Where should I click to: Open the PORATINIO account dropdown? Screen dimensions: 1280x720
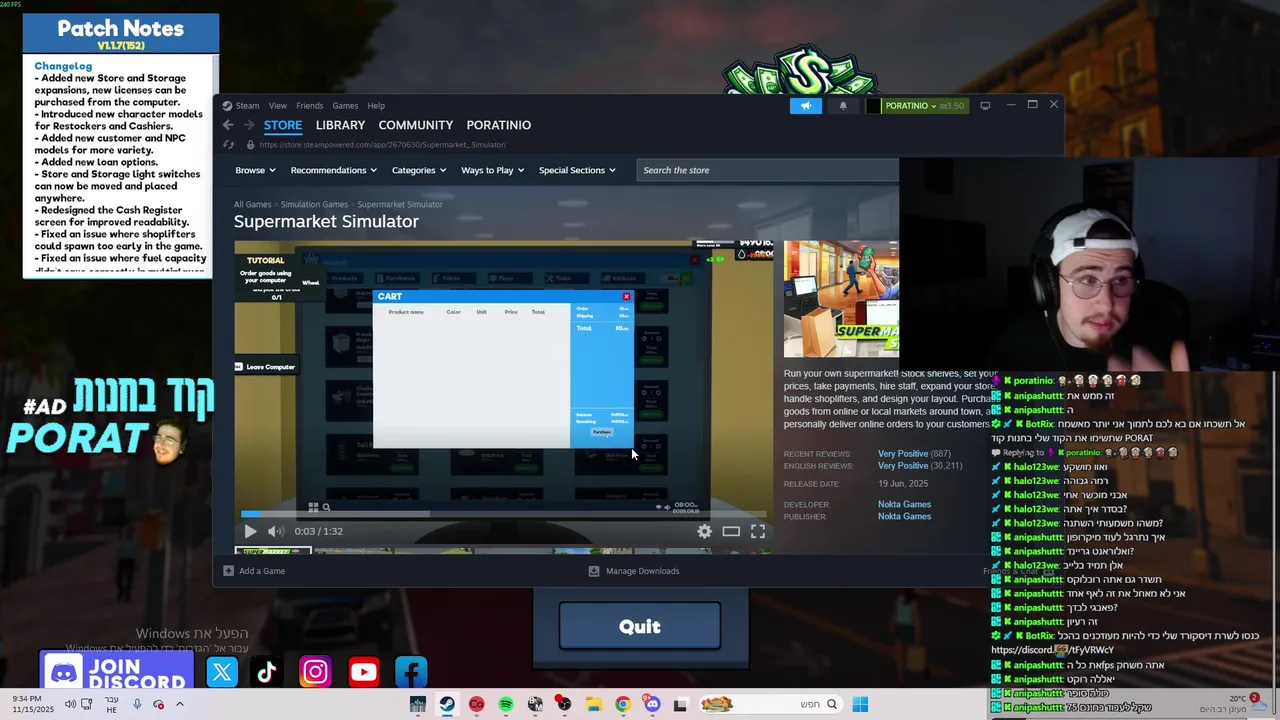point(911,106)
